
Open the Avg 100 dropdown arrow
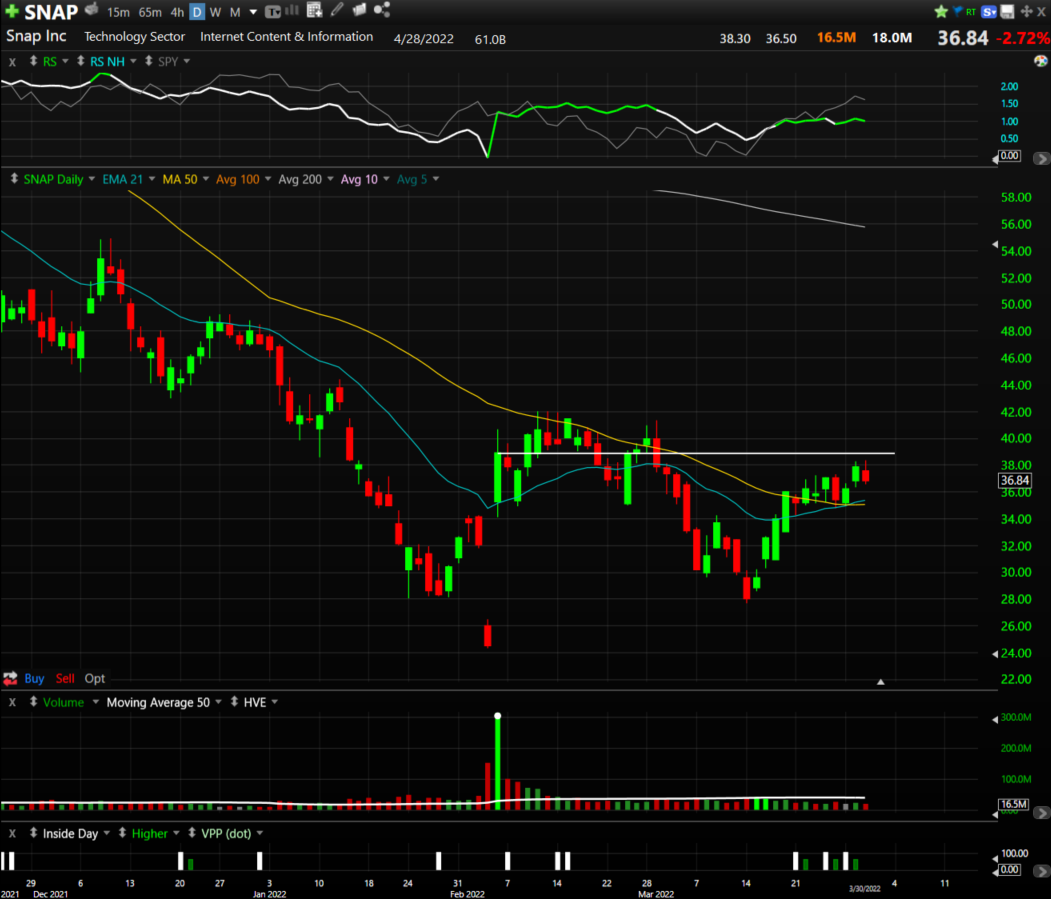click(x=268, y=179)
